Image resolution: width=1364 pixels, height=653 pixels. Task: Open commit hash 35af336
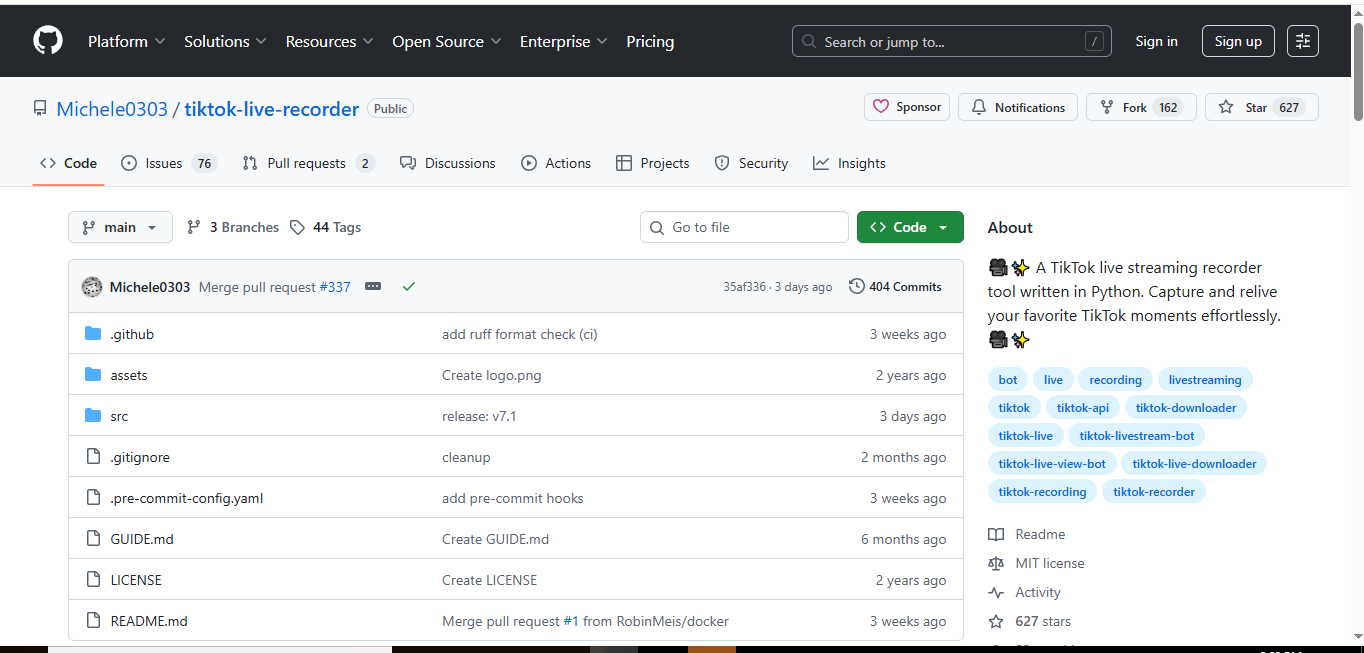744,287
